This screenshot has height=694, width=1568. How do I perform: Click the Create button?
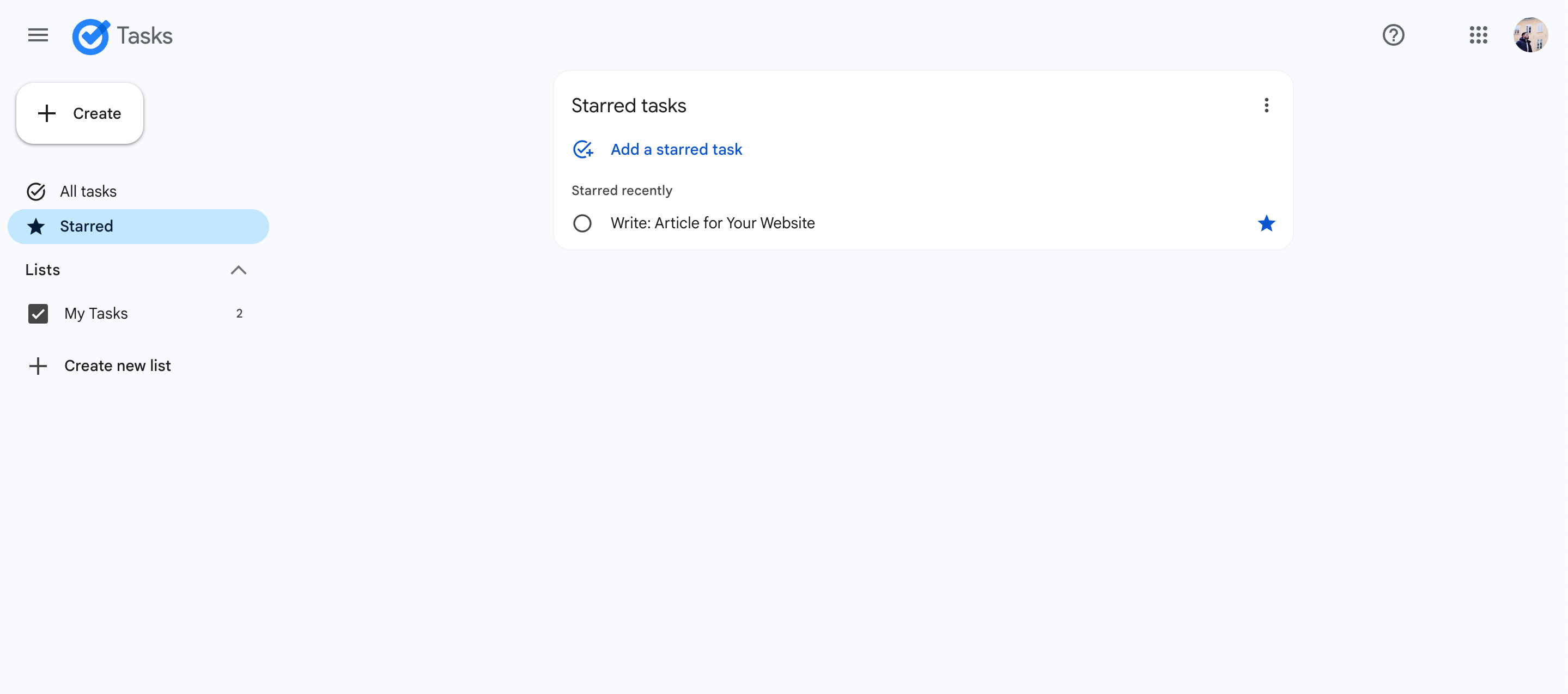[80, 113]
